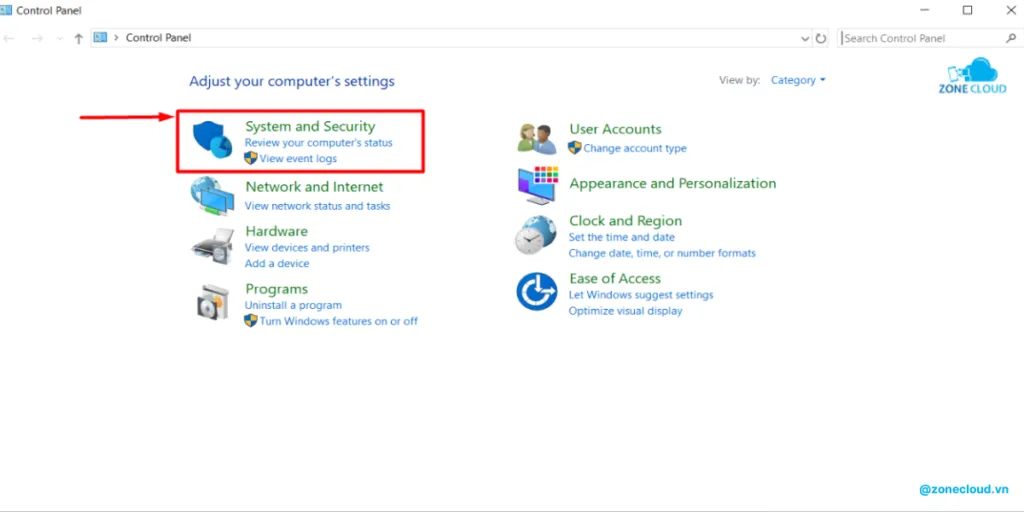Open Optimize visual display link
This screenshot has height=512, width=1024.
626,311
